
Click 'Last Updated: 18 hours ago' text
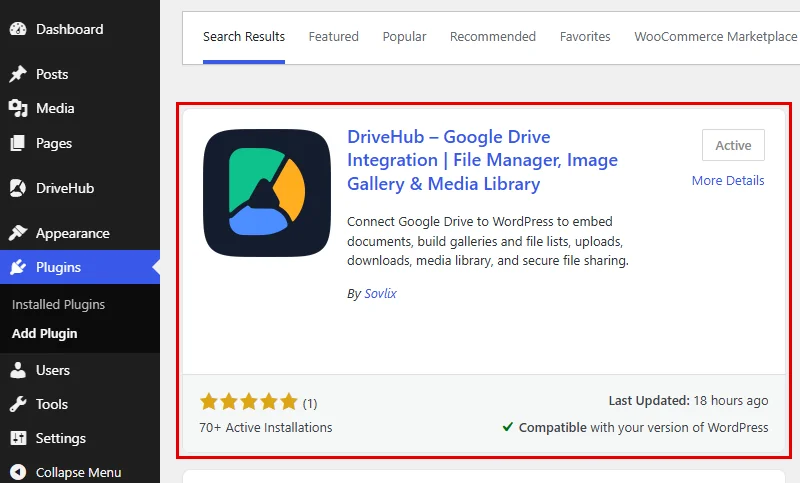pyautogui.click(x=688, y=401)
